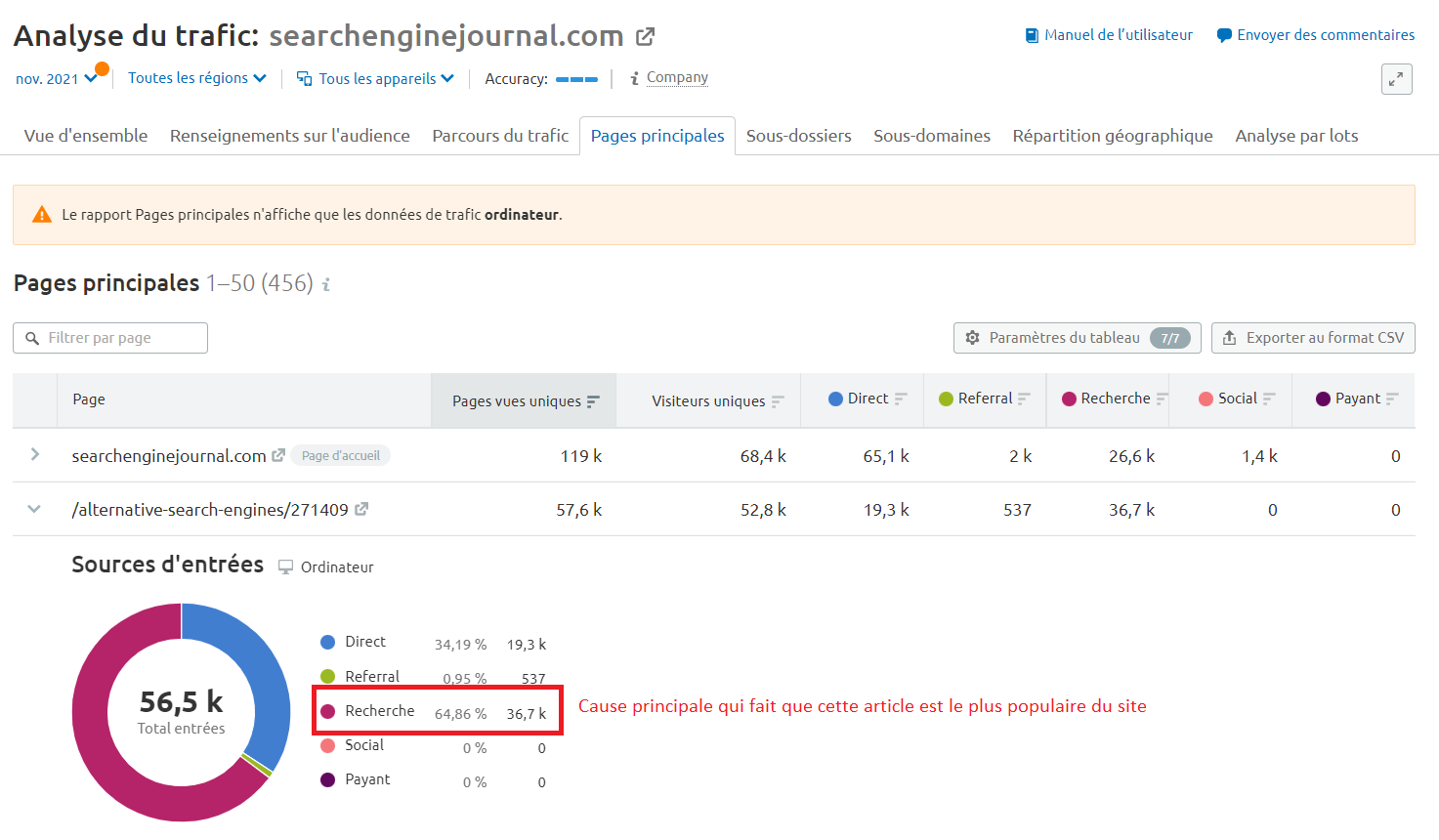Go to Parcours du trafic tab
The height and width of the screenshot is (840, 1439).
pos(500,136)
